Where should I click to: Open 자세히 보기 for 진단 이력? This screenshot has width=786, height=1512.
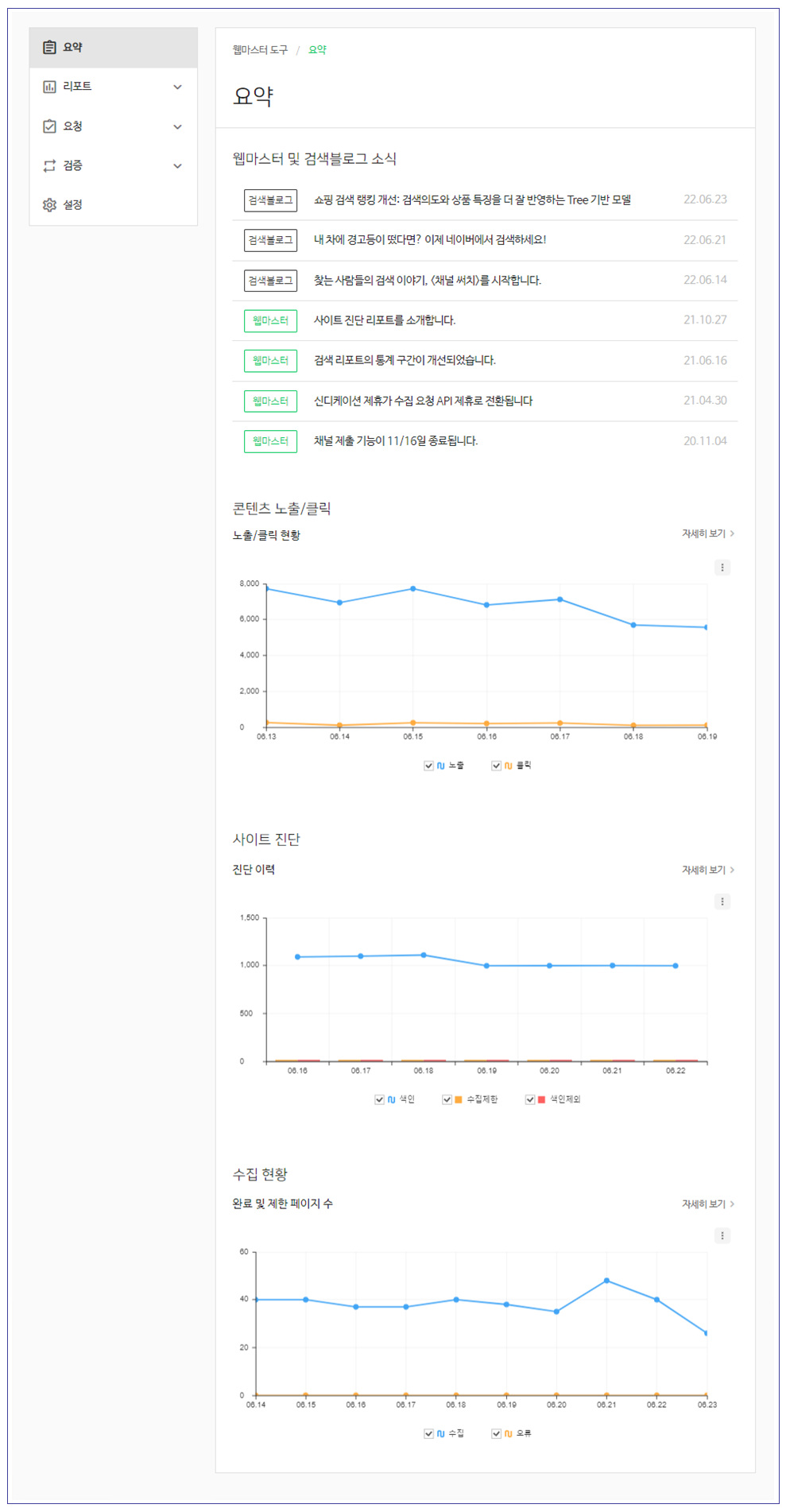click(x=707, y=870)
